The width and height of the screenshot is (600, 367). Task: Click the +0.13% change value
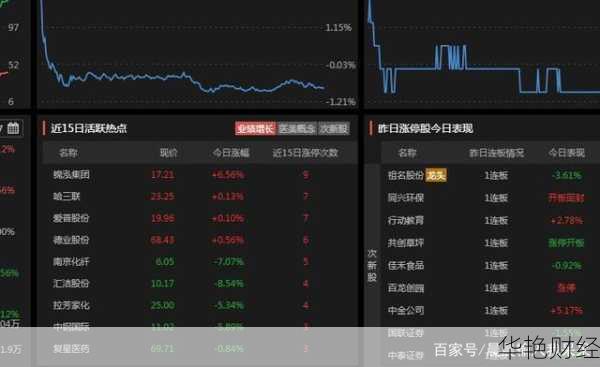228,196
